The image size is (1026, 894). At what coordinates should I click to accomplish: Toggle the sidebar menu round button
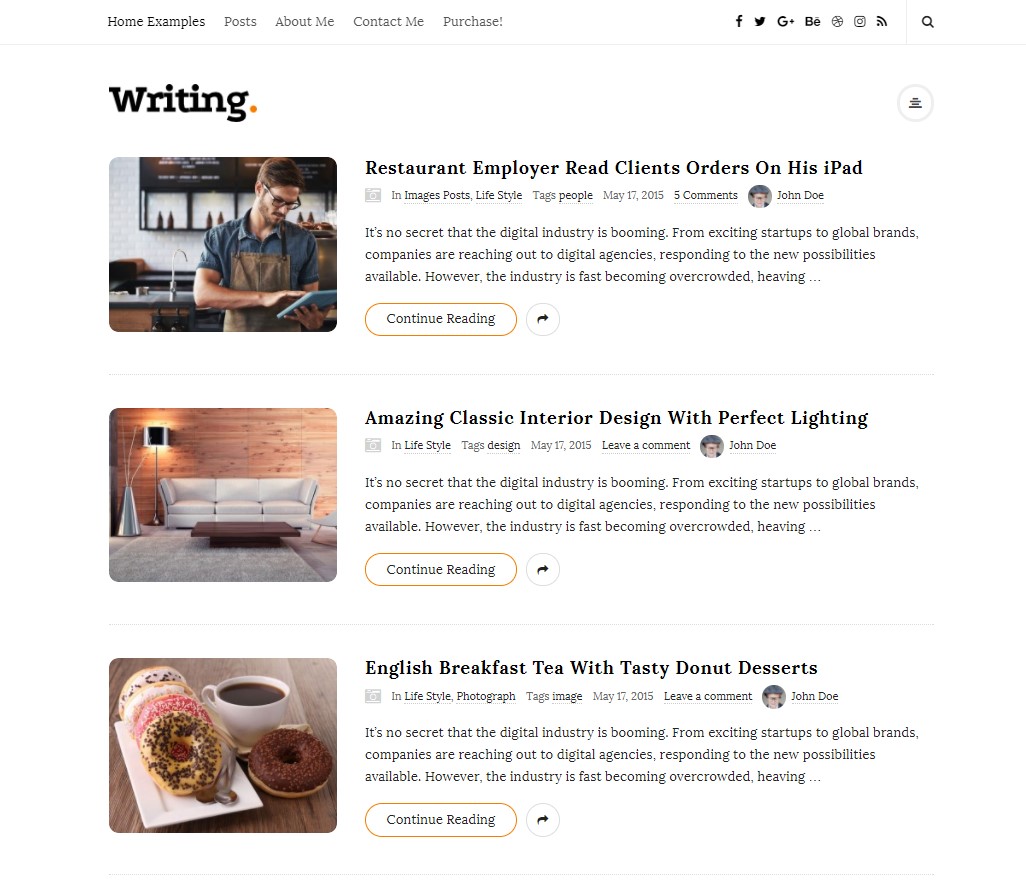915,103
